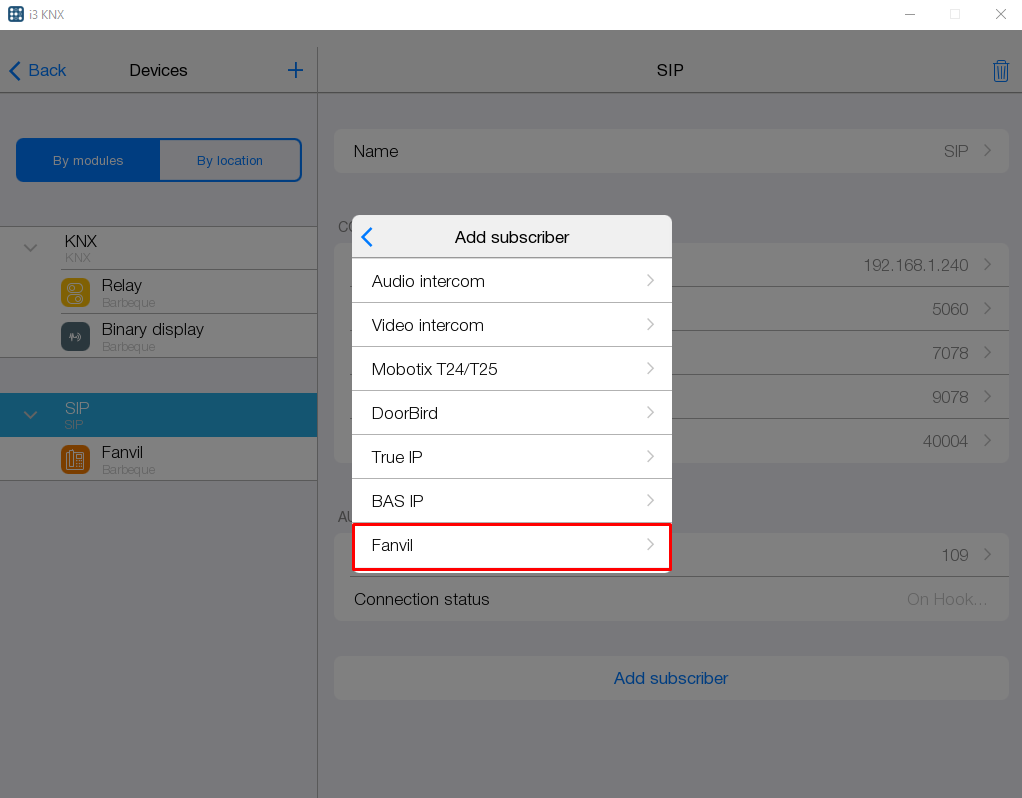This screenshot has width=1022, height=798.
Task: Click the back arrow in Add subscriber popup
Action: [x=367, y=237]
